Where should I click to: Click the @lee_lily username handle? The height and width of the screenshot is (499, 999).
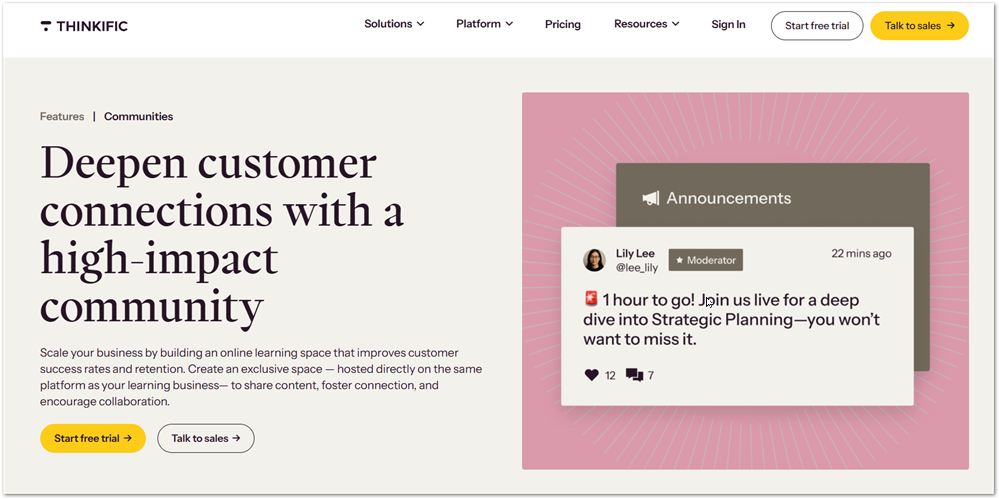click(636, 268)
